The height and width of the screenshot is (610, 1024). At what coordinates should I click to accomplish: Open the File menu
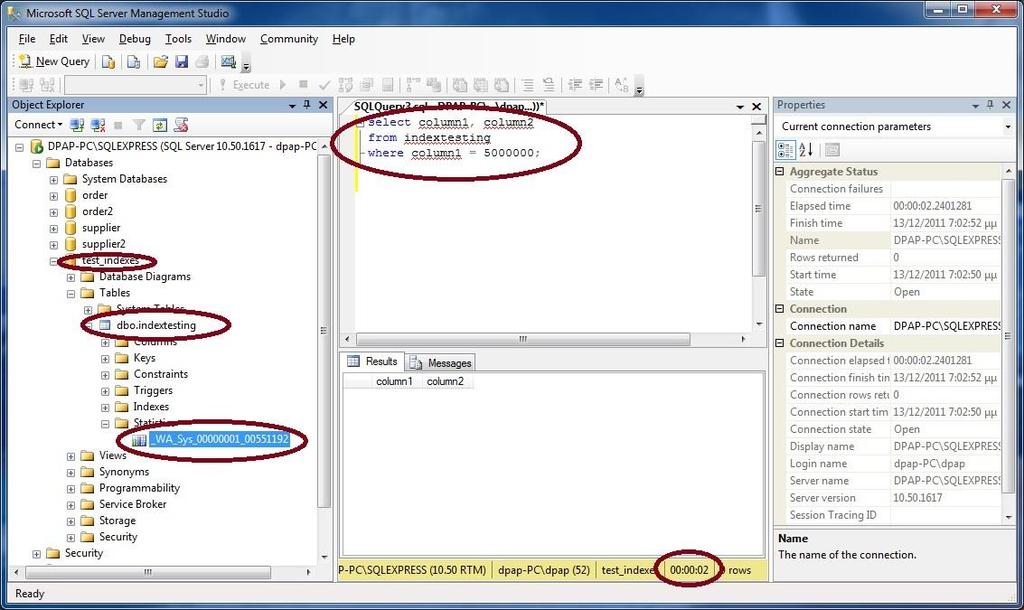(x=27, y=39)
